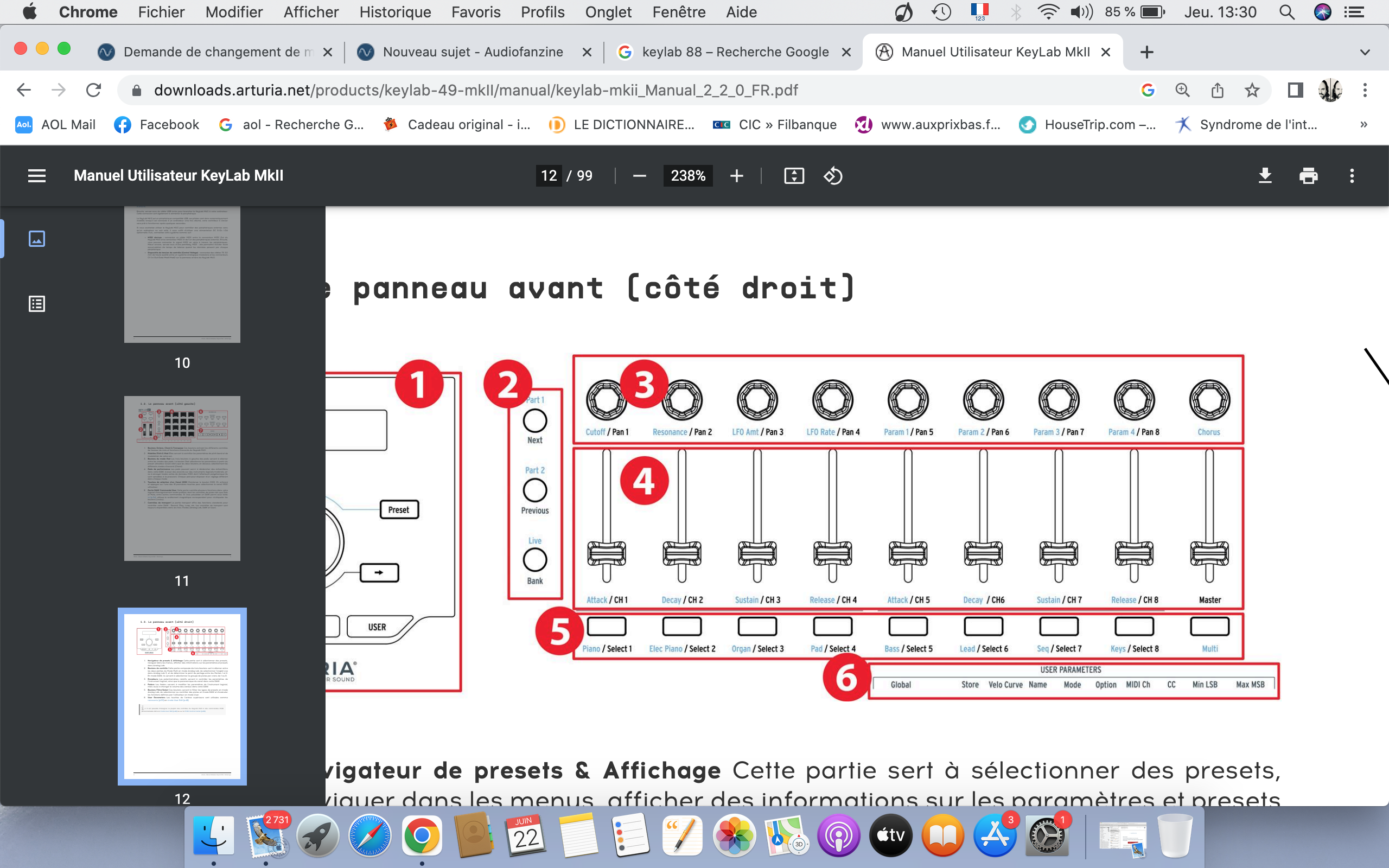
Task: Click the page number input field
Action: click(x=549, y=176)
